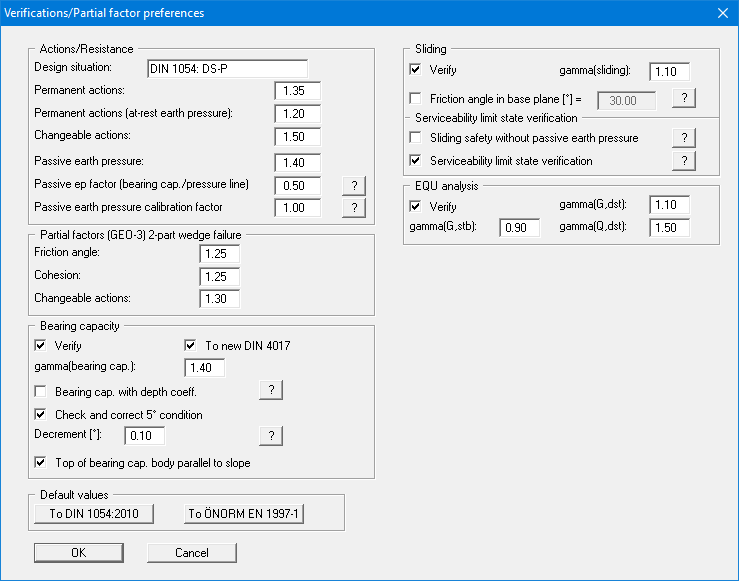Open help for serviceability limit state verification
Screen dimensions: 739x581
[682, 161]
